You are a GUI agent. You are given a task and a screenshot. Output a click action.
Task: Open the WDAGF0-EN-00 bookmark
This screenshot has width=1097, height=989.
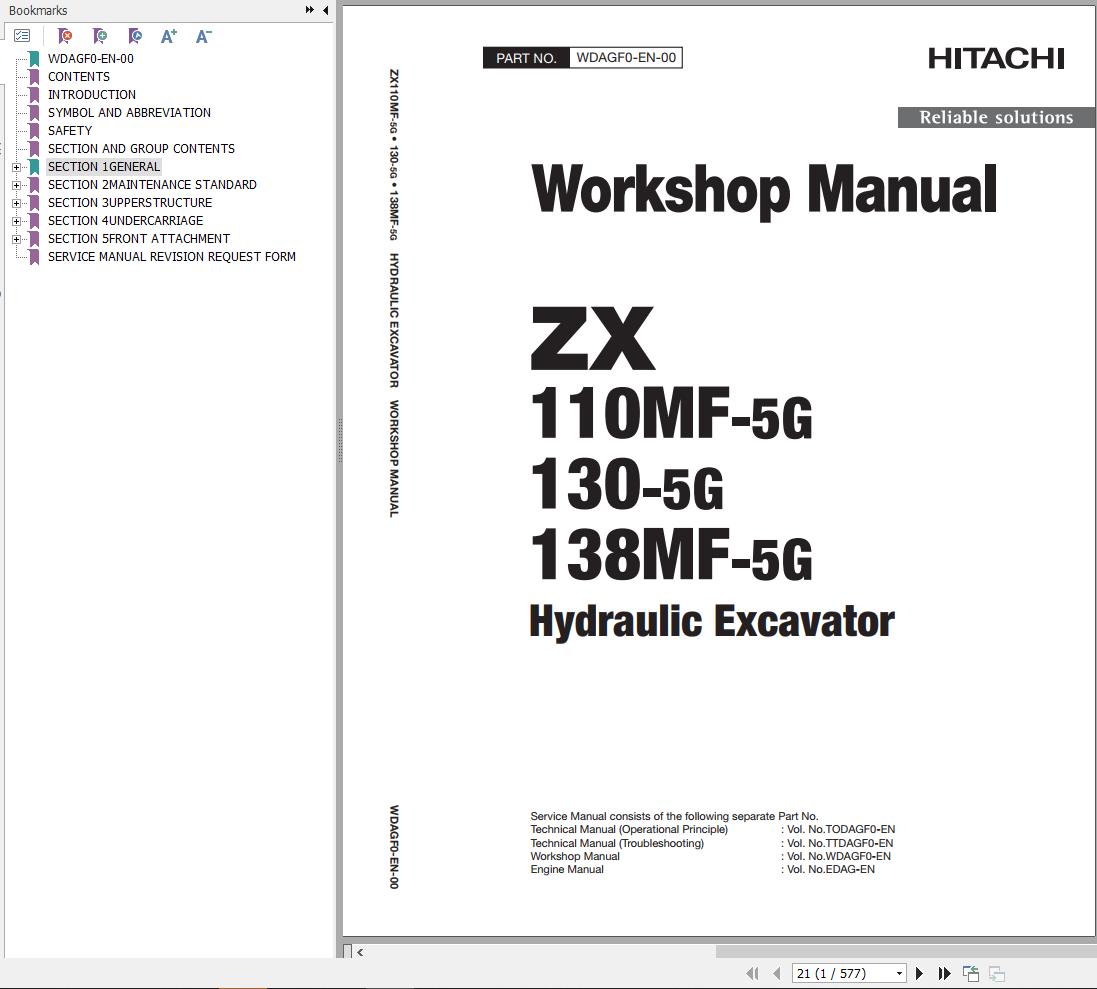click(x=90, y=59)
